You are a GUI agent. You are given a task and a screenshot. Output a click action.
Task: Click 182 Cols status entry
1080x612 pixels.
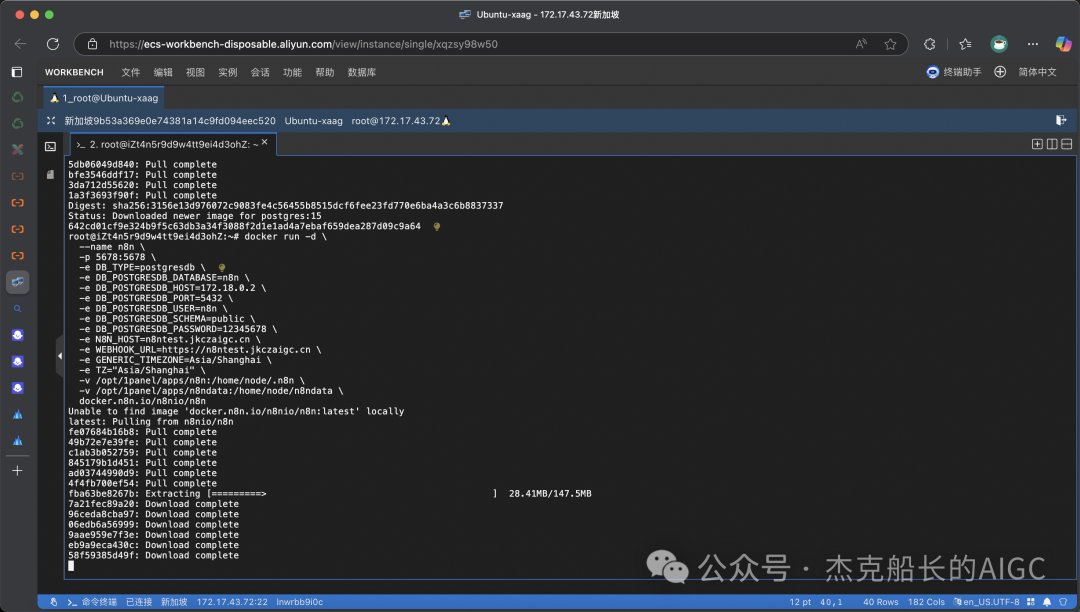pos(926,602)
